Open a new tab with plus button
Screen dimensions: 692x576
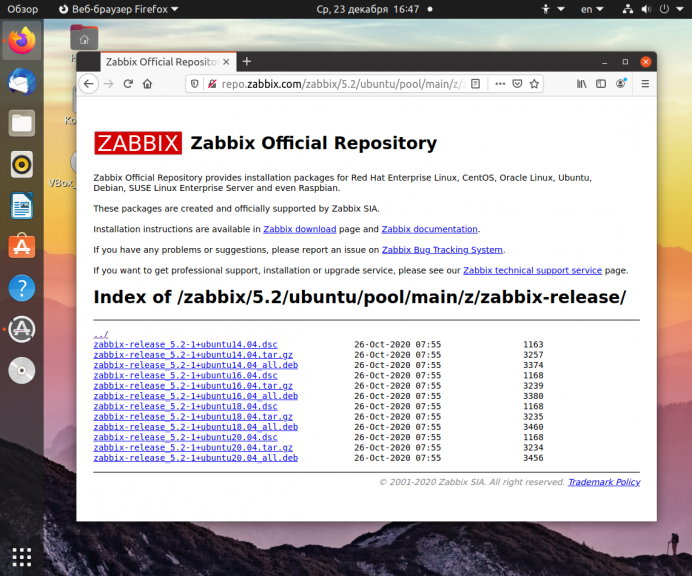(247, 62)
